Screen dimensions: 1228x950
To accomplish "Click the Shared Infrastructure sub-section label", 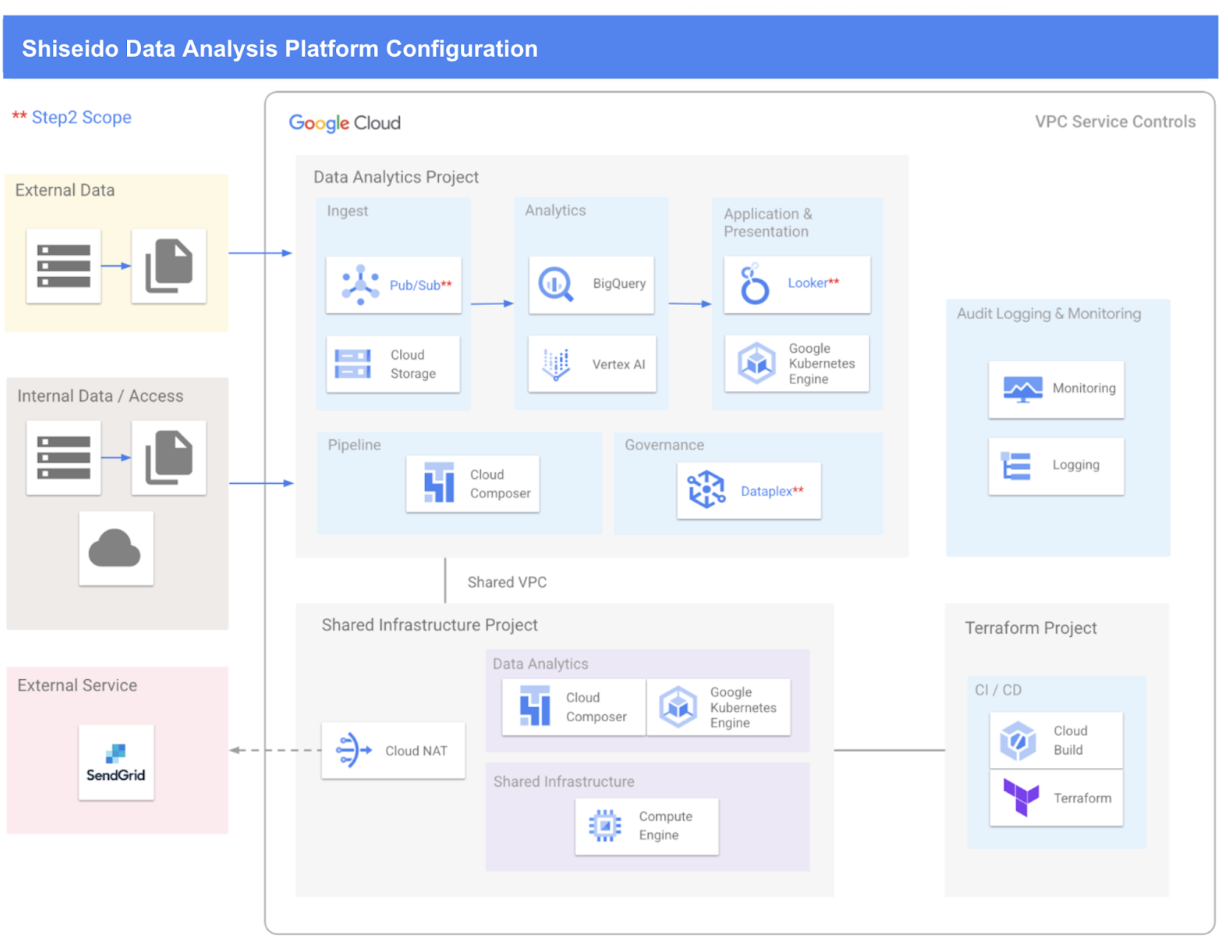I will [564, 782].
